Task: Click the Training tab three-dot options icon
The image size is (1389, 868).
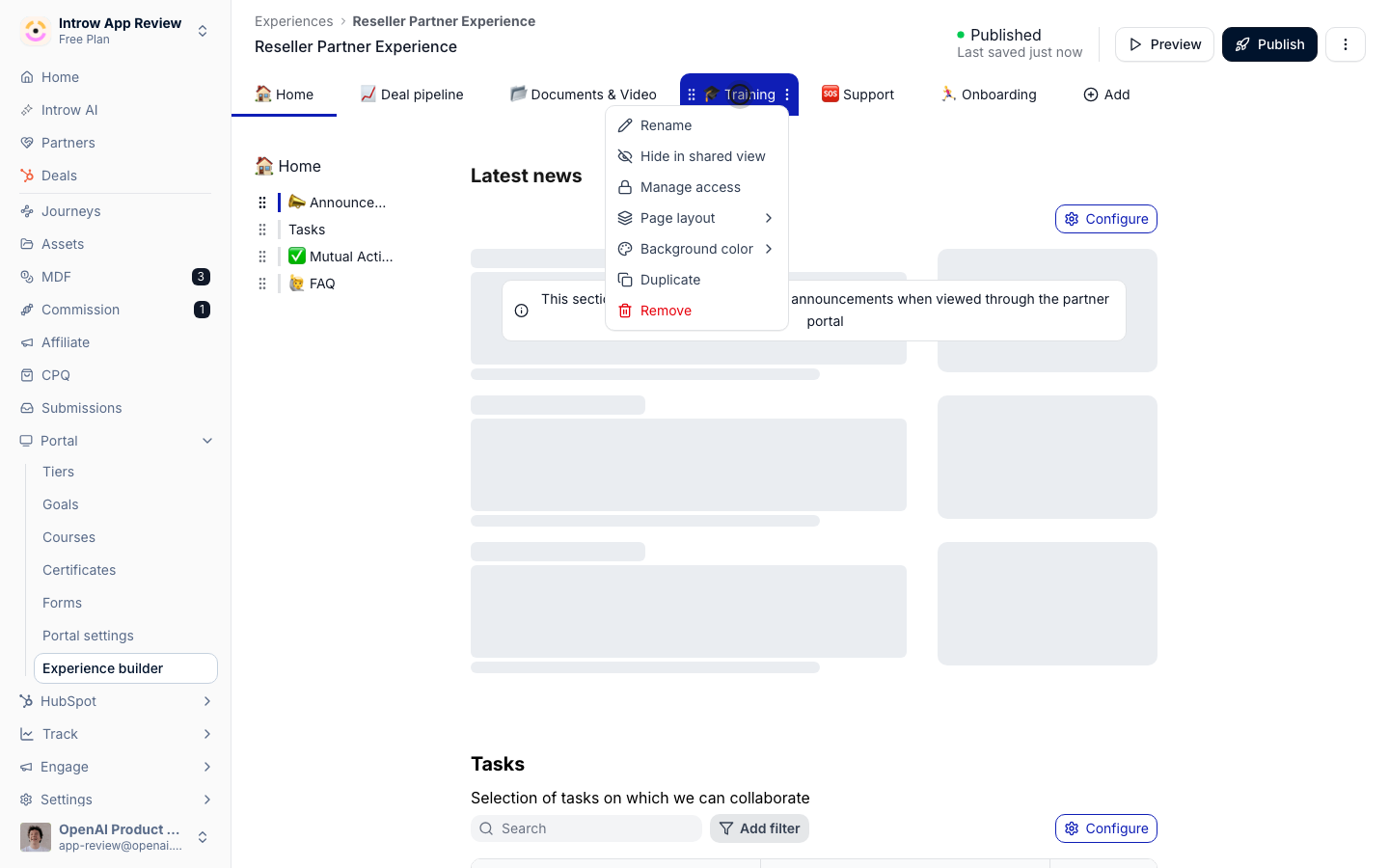Action: coord(787,95)
